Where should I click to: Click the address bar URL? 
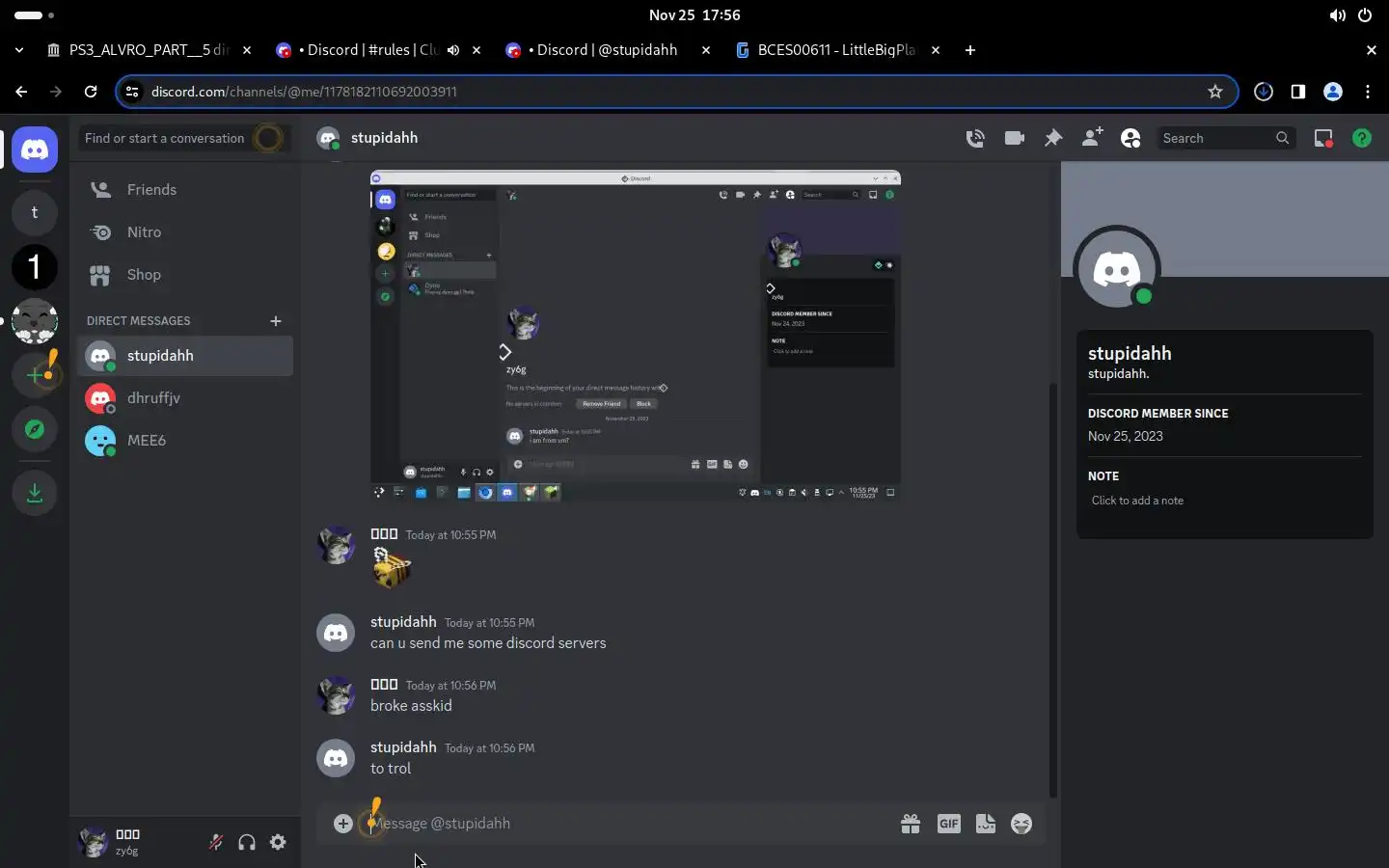tap(304, 92)
